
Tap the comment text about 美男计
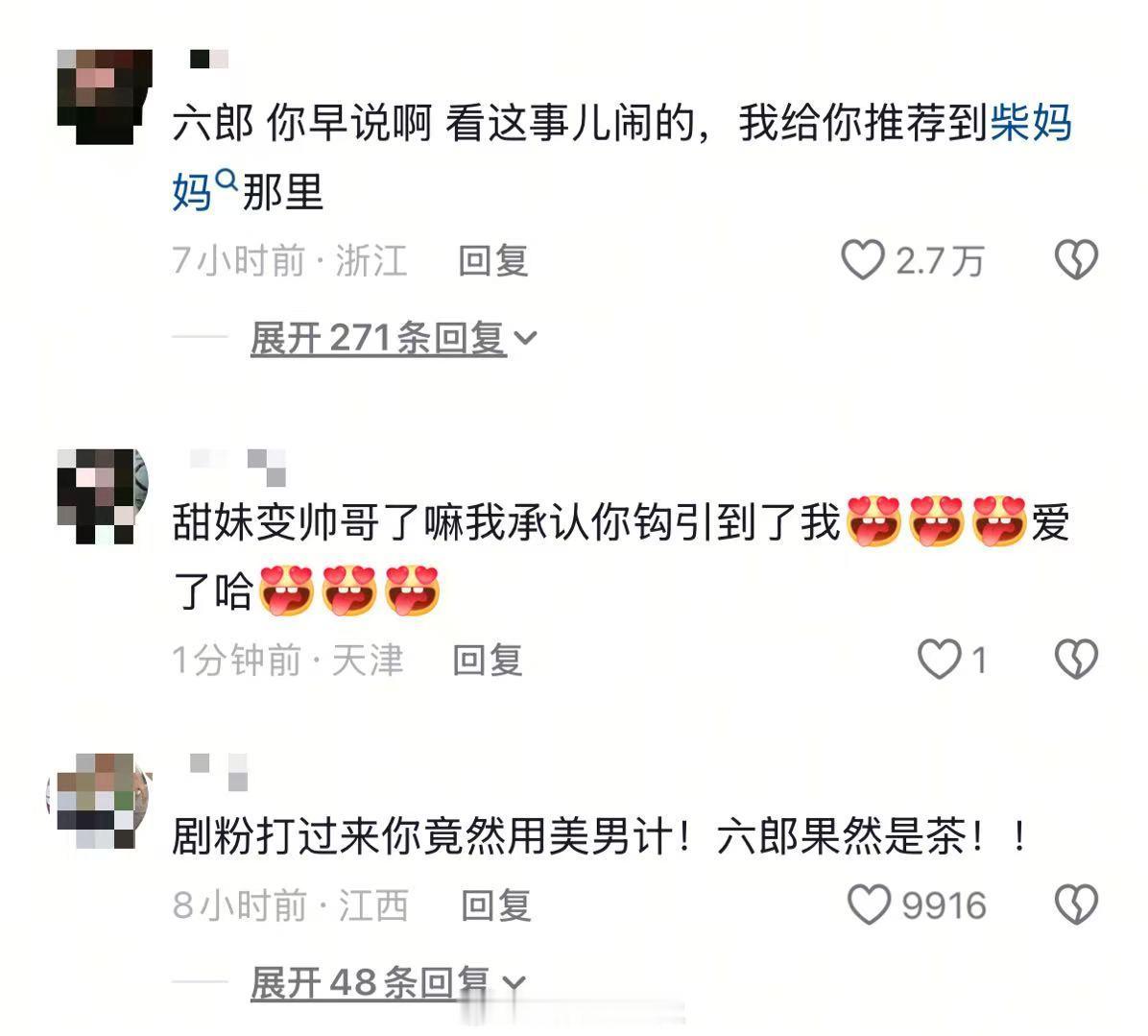599,835
